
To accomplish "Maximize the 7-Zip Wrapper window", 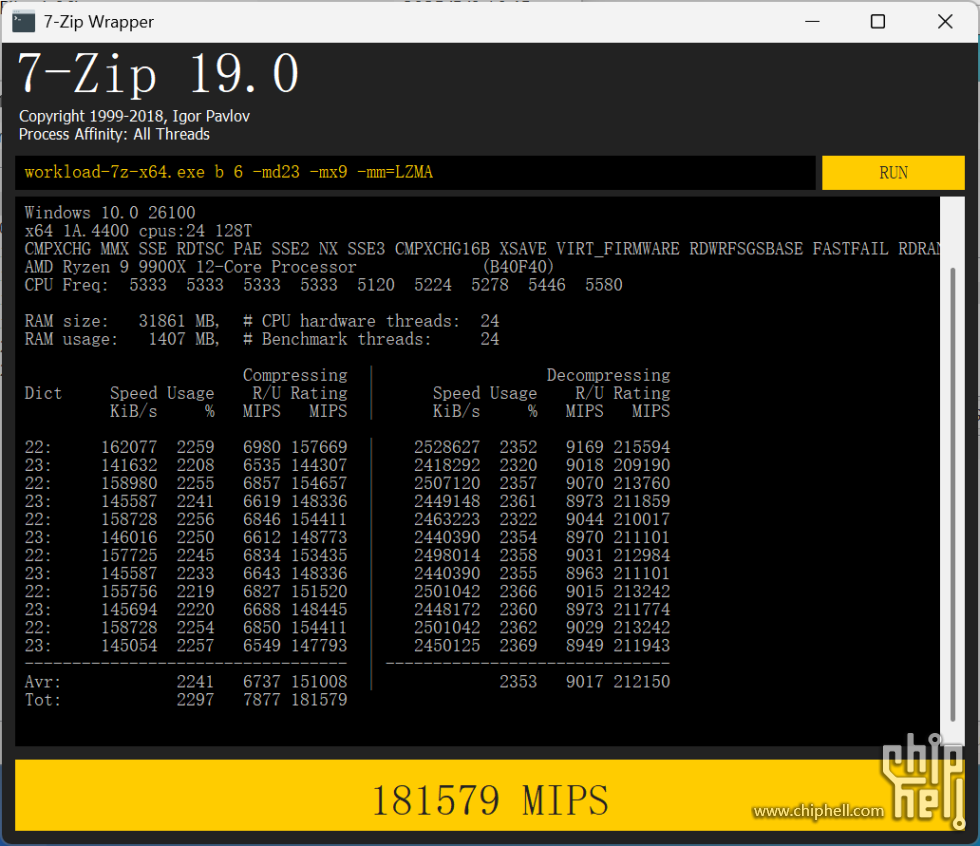I will tap(878, 22).
